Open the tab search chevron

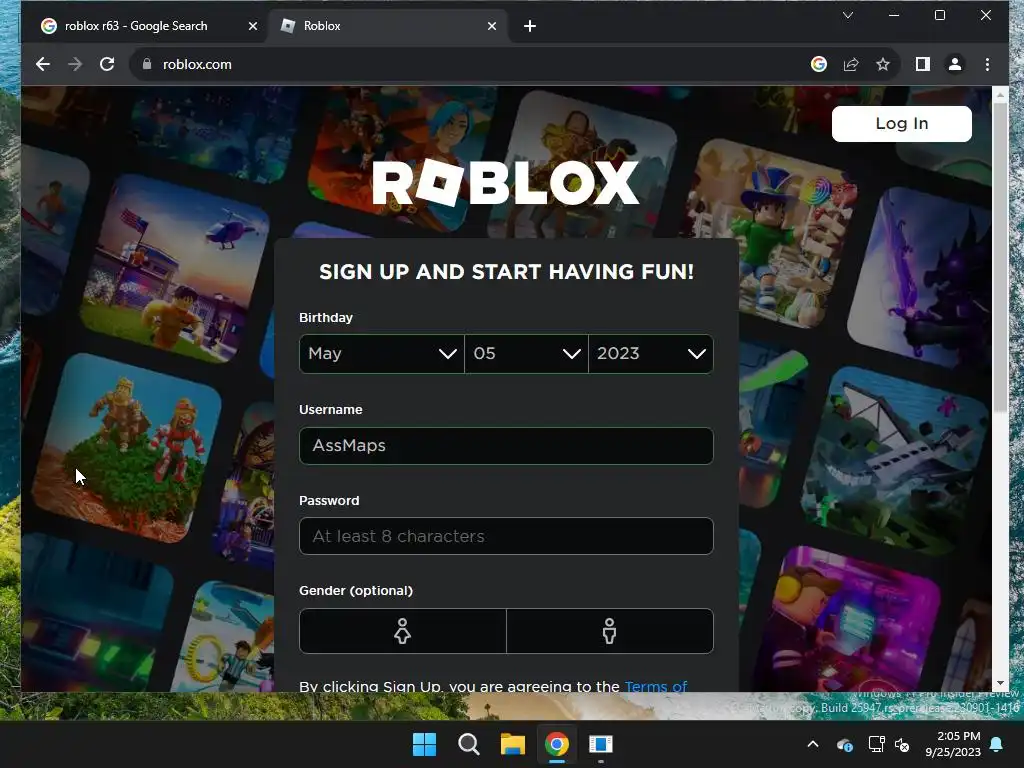coord(848,15)
